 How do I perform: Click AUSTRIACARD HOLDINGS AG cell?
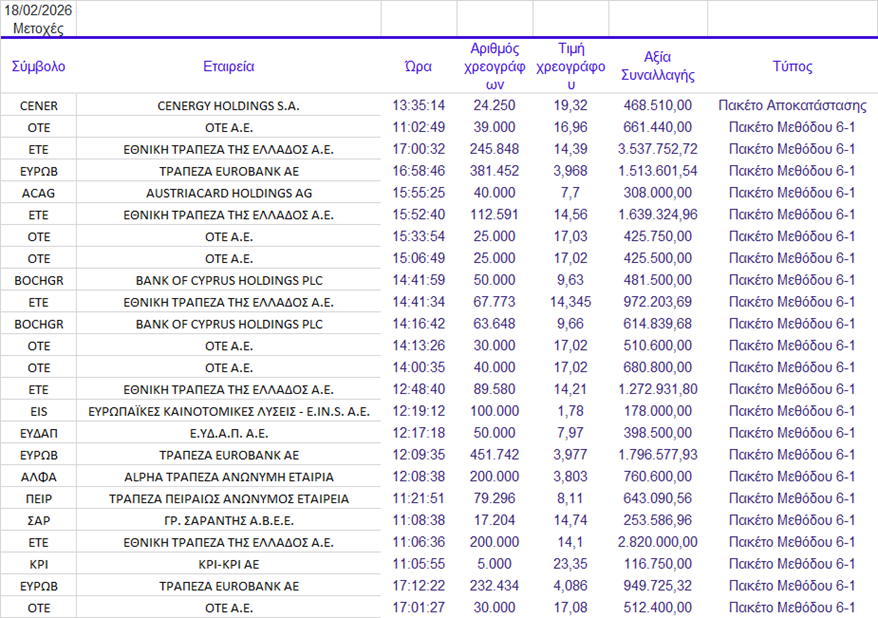228,193
